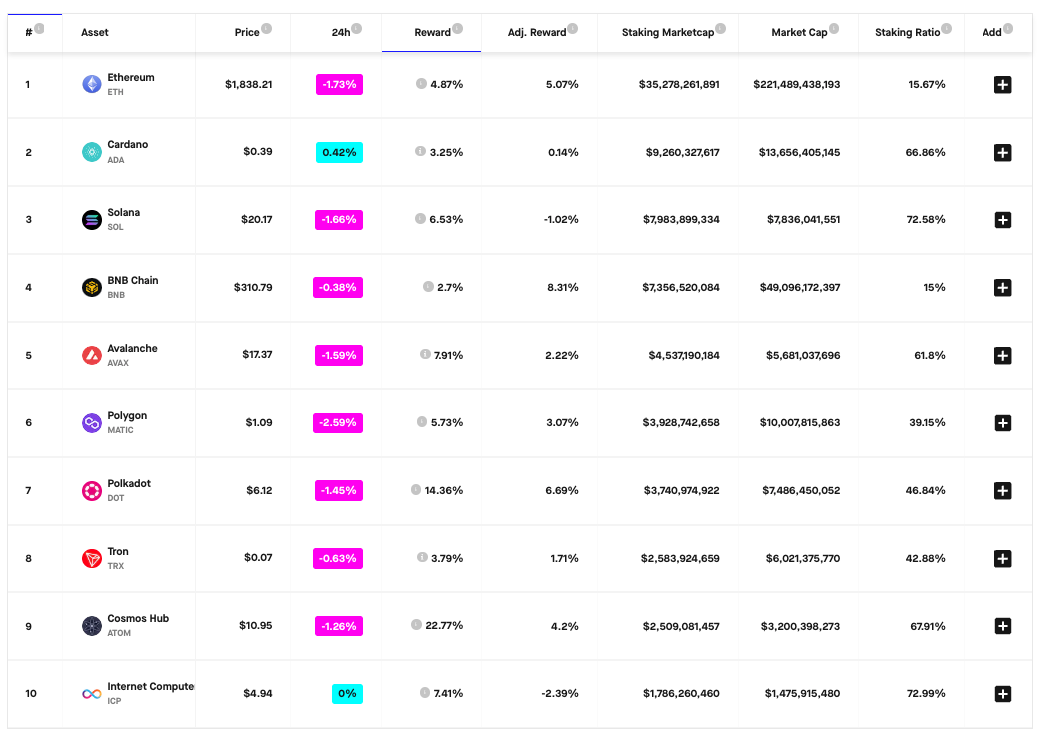The image size is (1040, 743).
Task: Click the Tron coin logo
Action: click(x=92, y=559)
